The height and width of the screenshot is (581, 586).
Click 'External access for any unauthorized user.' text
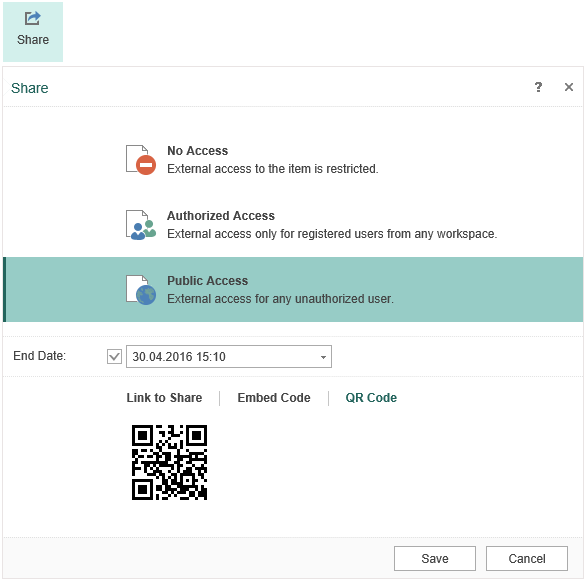(280, 299)
